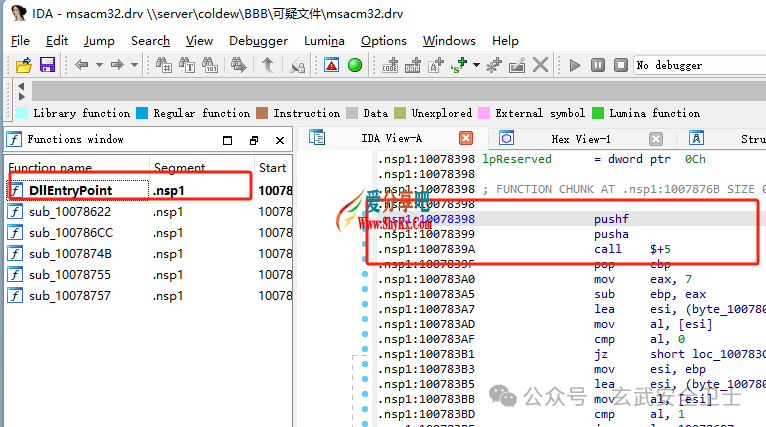This screenshot has height=427, width=766.
Task: Click the edit pencil toolbar icon
Action: [517, 65]
